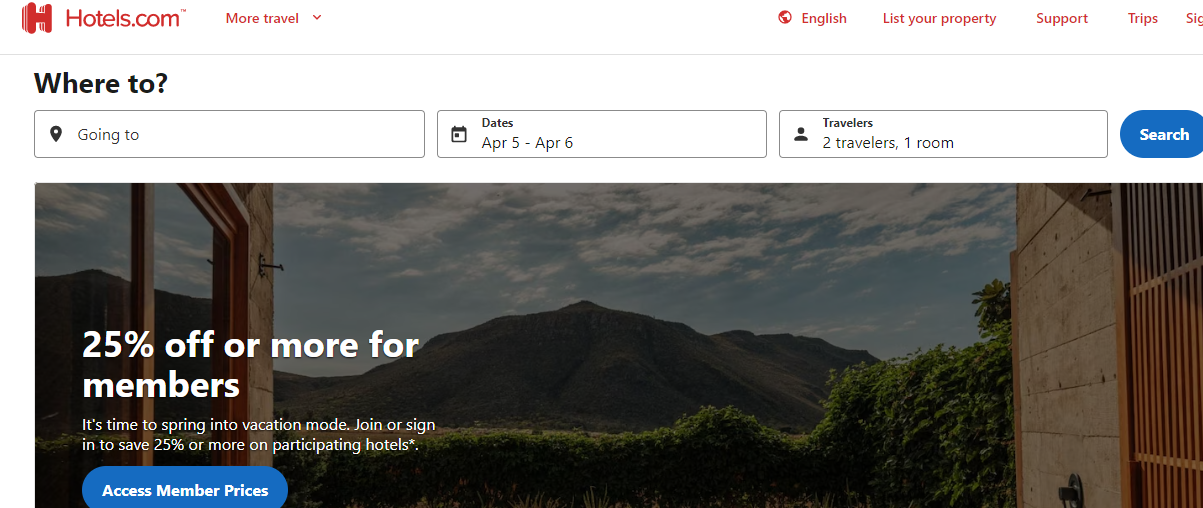Viewport: 1203px width, 508px height.
Task: Click the Access Member Prices button
Action: [x=185, y=490]
